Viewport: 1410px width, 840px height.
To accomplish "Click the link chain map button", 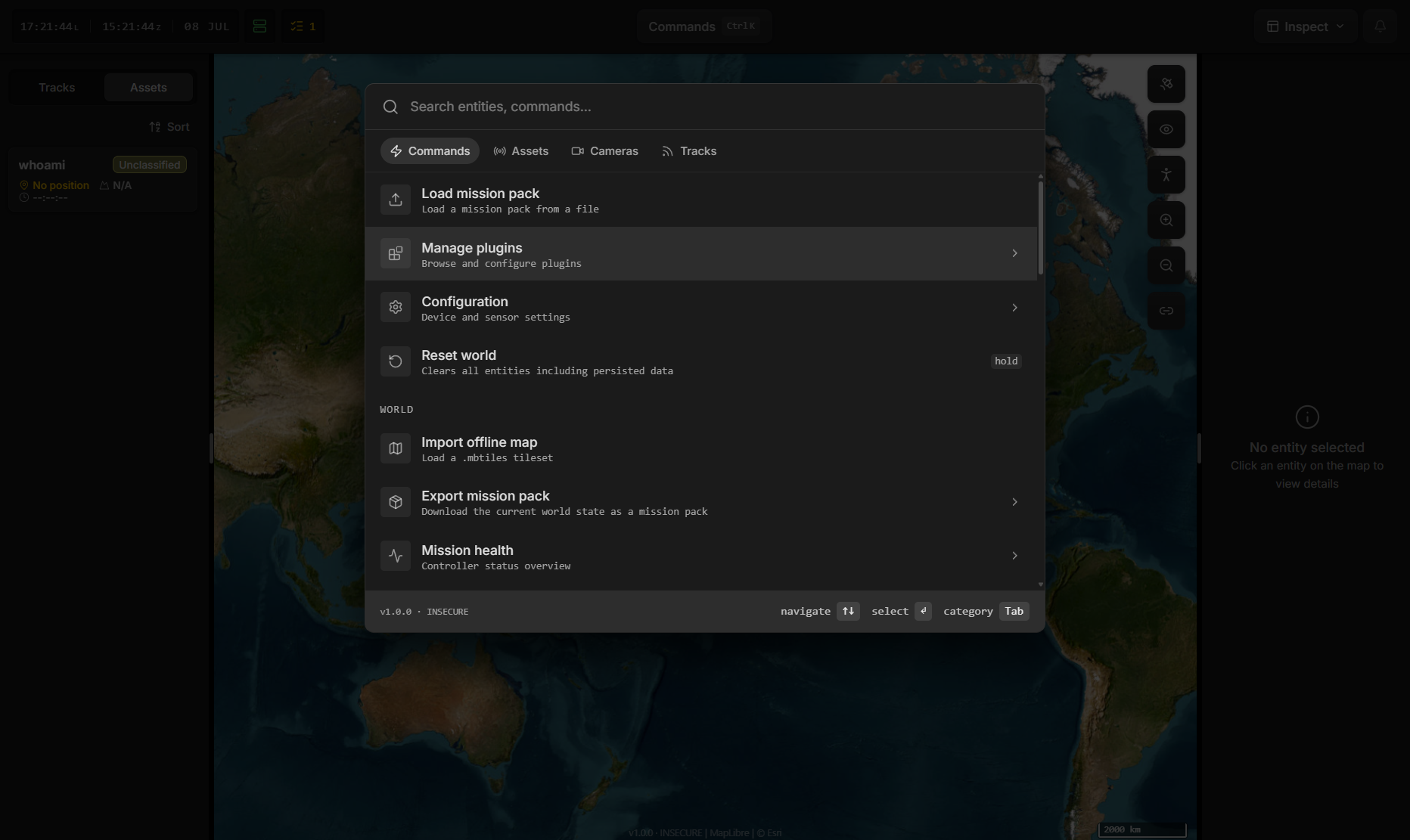I will click(x=1166, y=311).
